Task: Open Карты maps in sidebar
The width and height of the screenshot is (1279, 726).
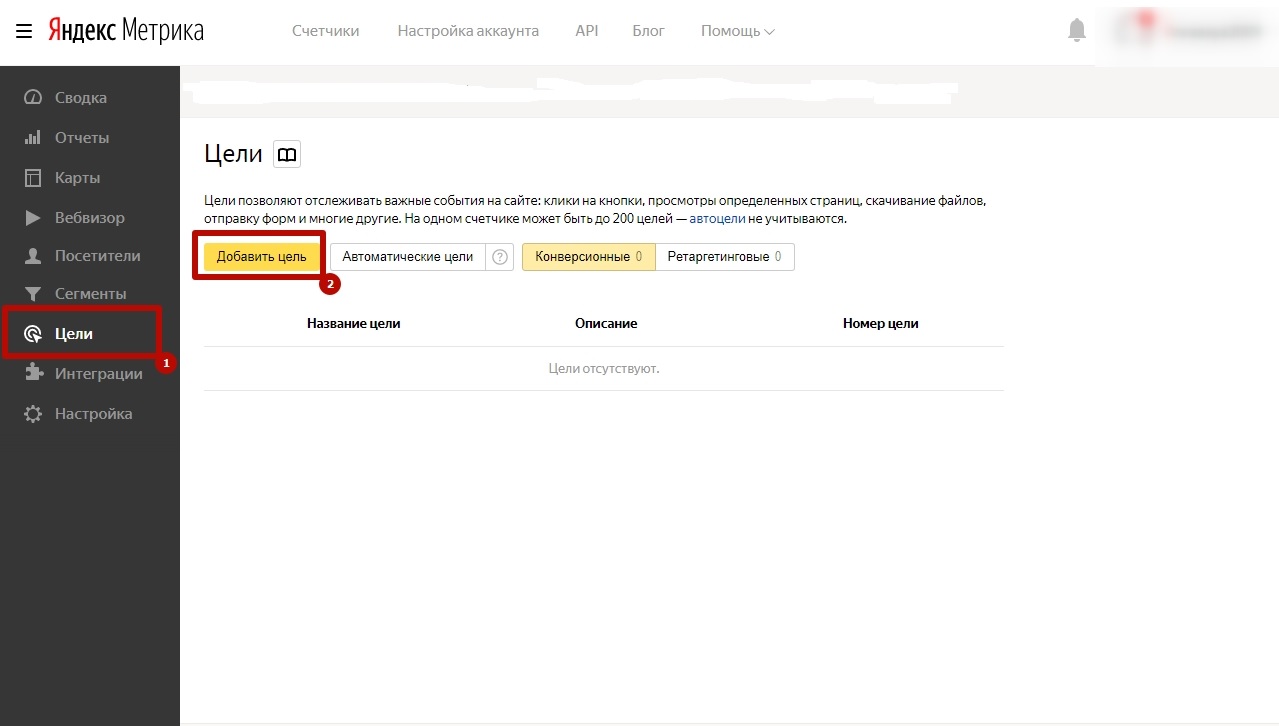Action: (77, 178)
